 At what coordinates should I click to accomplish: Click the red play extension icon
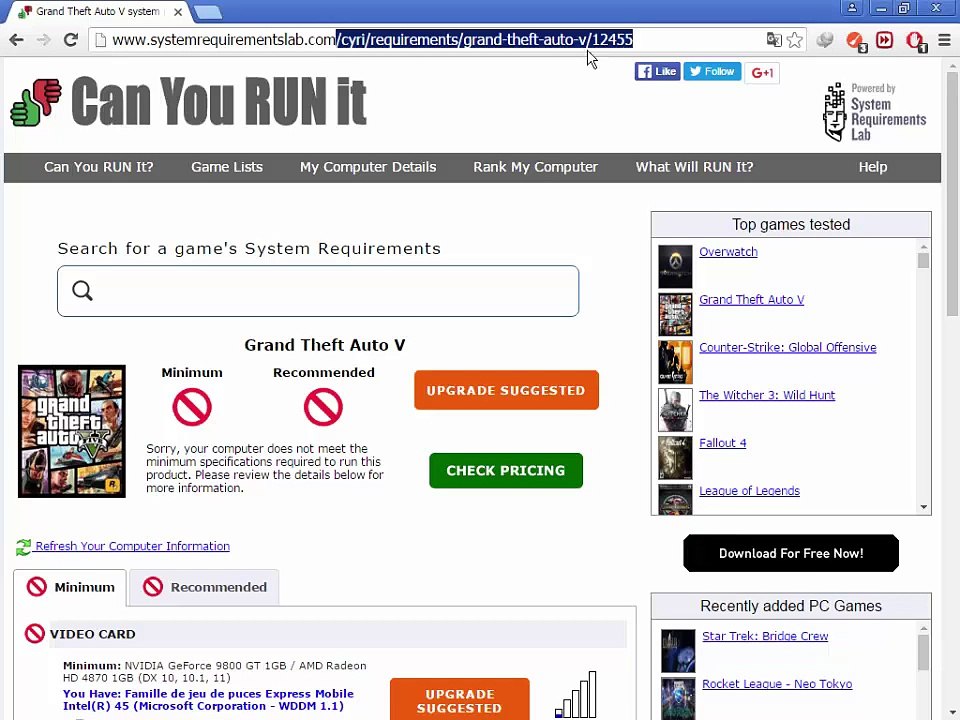pyautogui.click(x=884, y=40)
